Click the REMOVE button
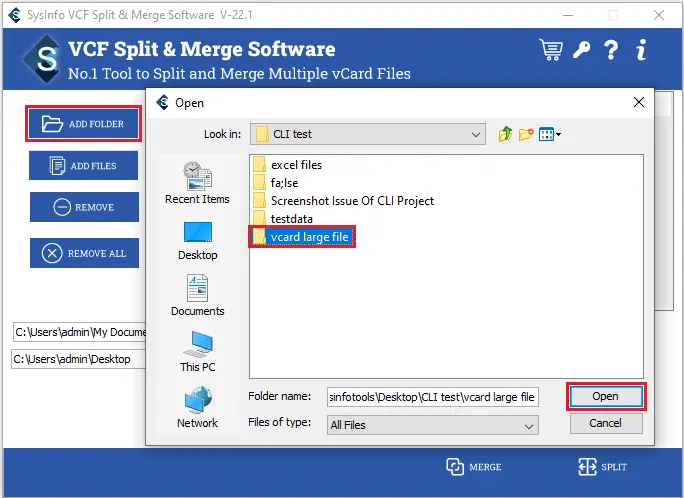Viewport: 684px width, 498px height. coord(84,207)
